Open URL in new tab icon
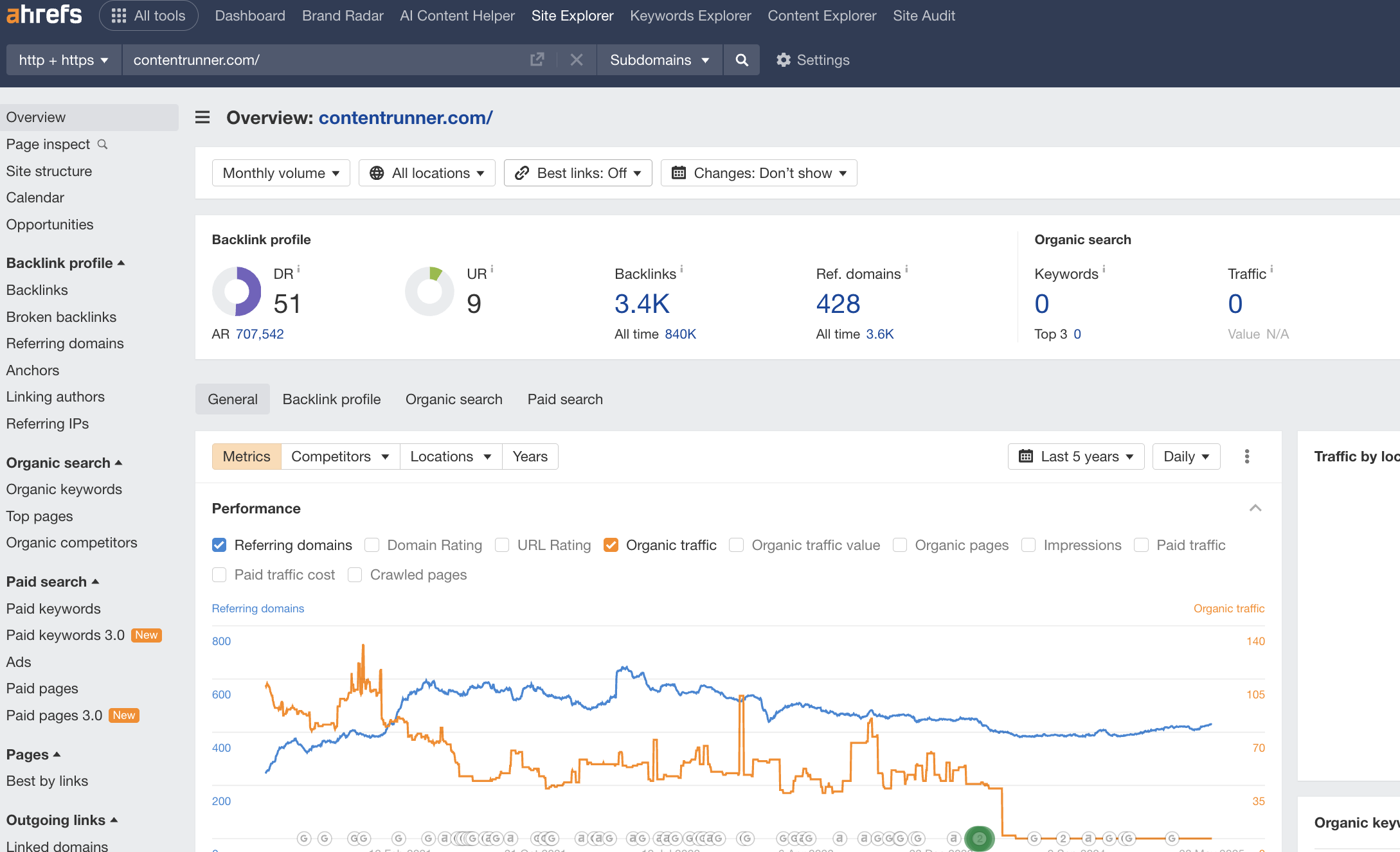The width and height of the screenshot is (1400, 852). click(x=537, y=60)
